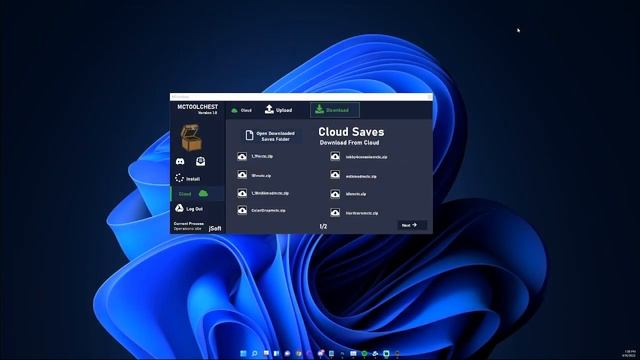Image resolution: width=640 pixels, height=360 pixels.
Task: Click the Hardcore zip file name
Action: [362, 213]
